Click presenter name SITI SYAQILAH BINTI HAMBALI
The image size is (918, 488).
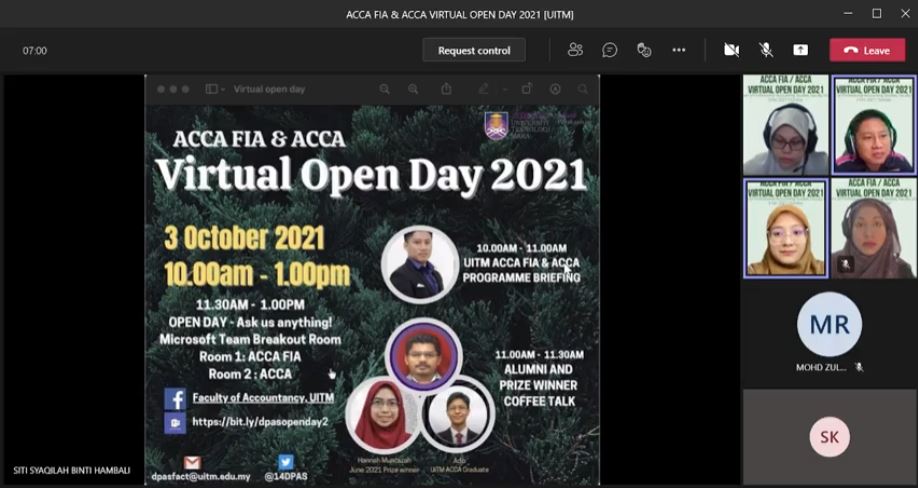72,470
